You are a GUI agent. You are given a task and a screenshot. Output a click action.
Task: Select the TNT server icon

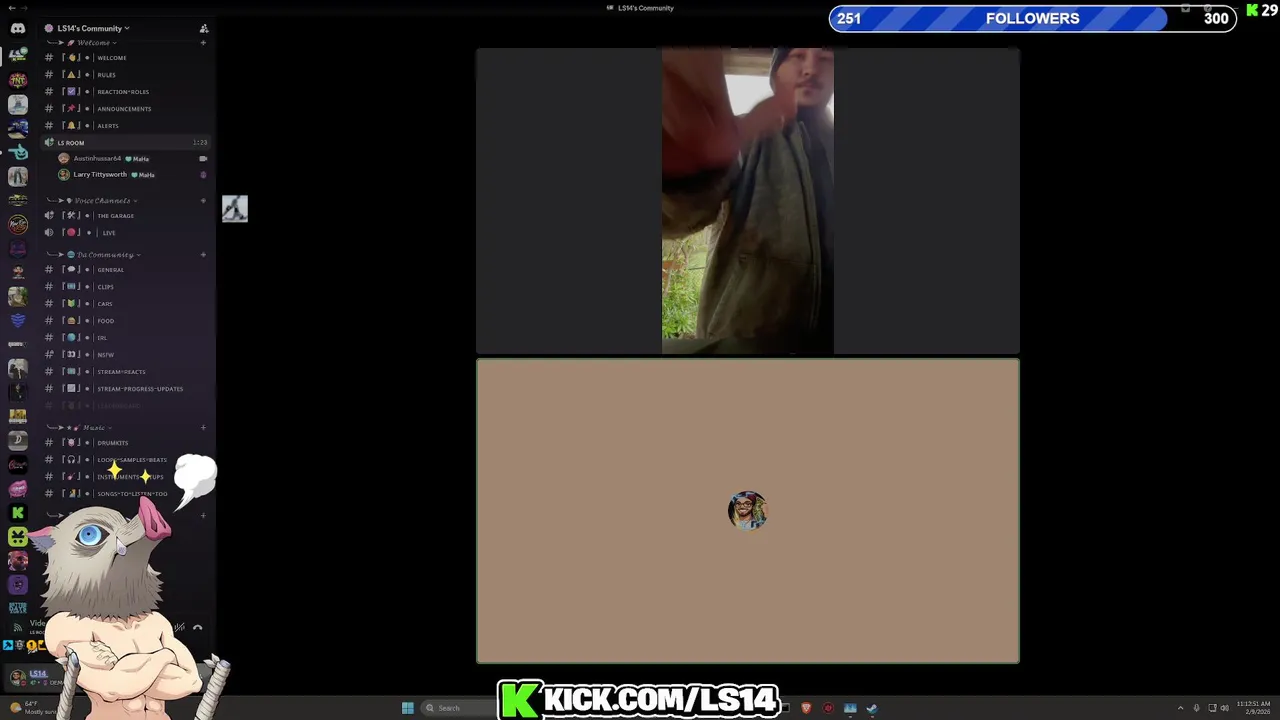tap(18, 80)
